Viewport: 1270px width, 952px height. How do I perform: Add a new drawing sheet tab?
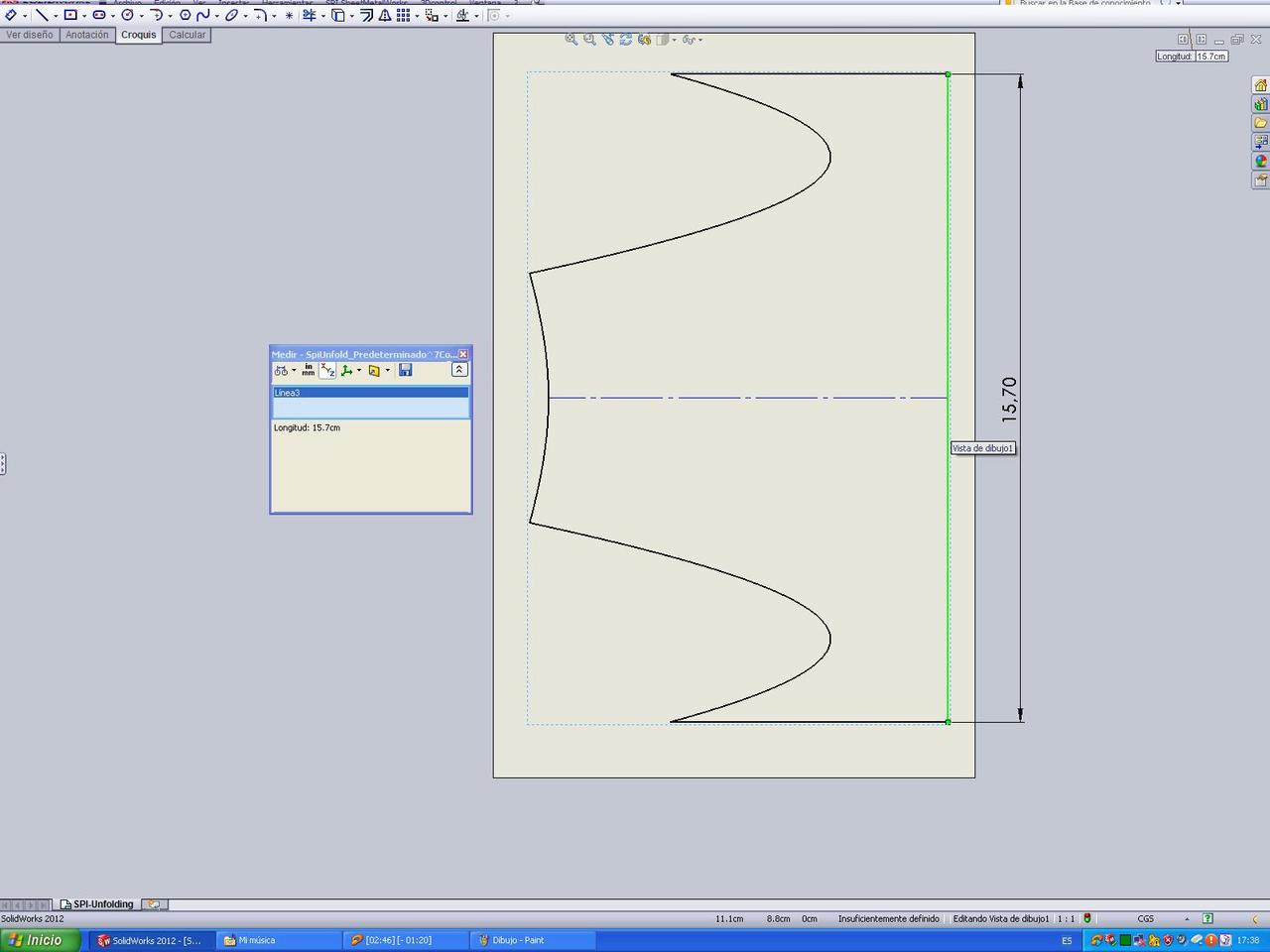(x=155, y=904)
